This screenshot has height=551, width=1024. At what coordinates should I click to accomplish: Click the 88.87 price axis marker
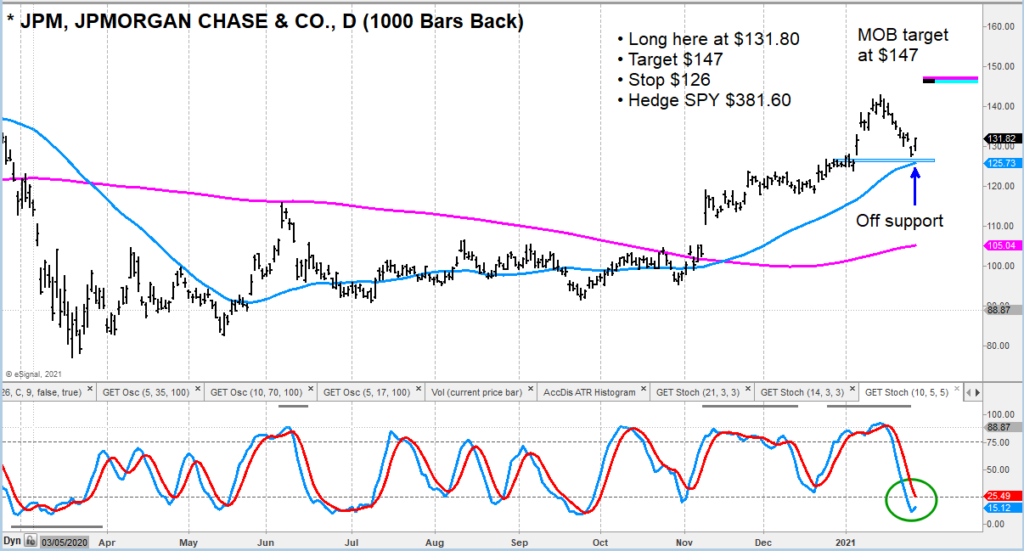(1001, 310)
